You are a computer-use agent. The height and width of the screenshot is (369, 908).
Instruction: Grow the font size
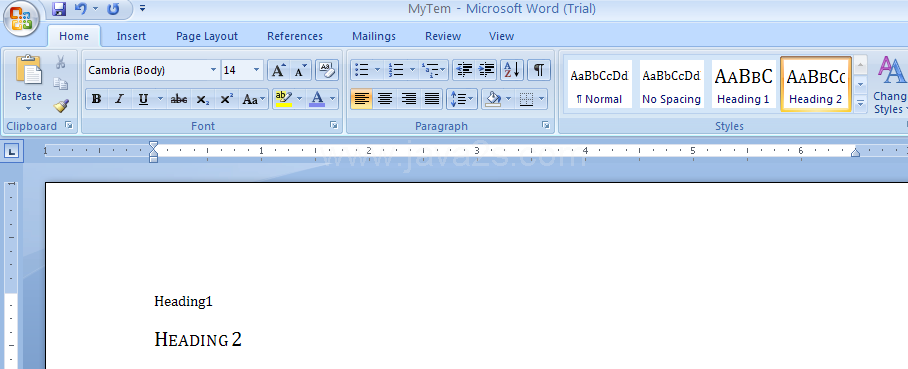click(278, 71)
